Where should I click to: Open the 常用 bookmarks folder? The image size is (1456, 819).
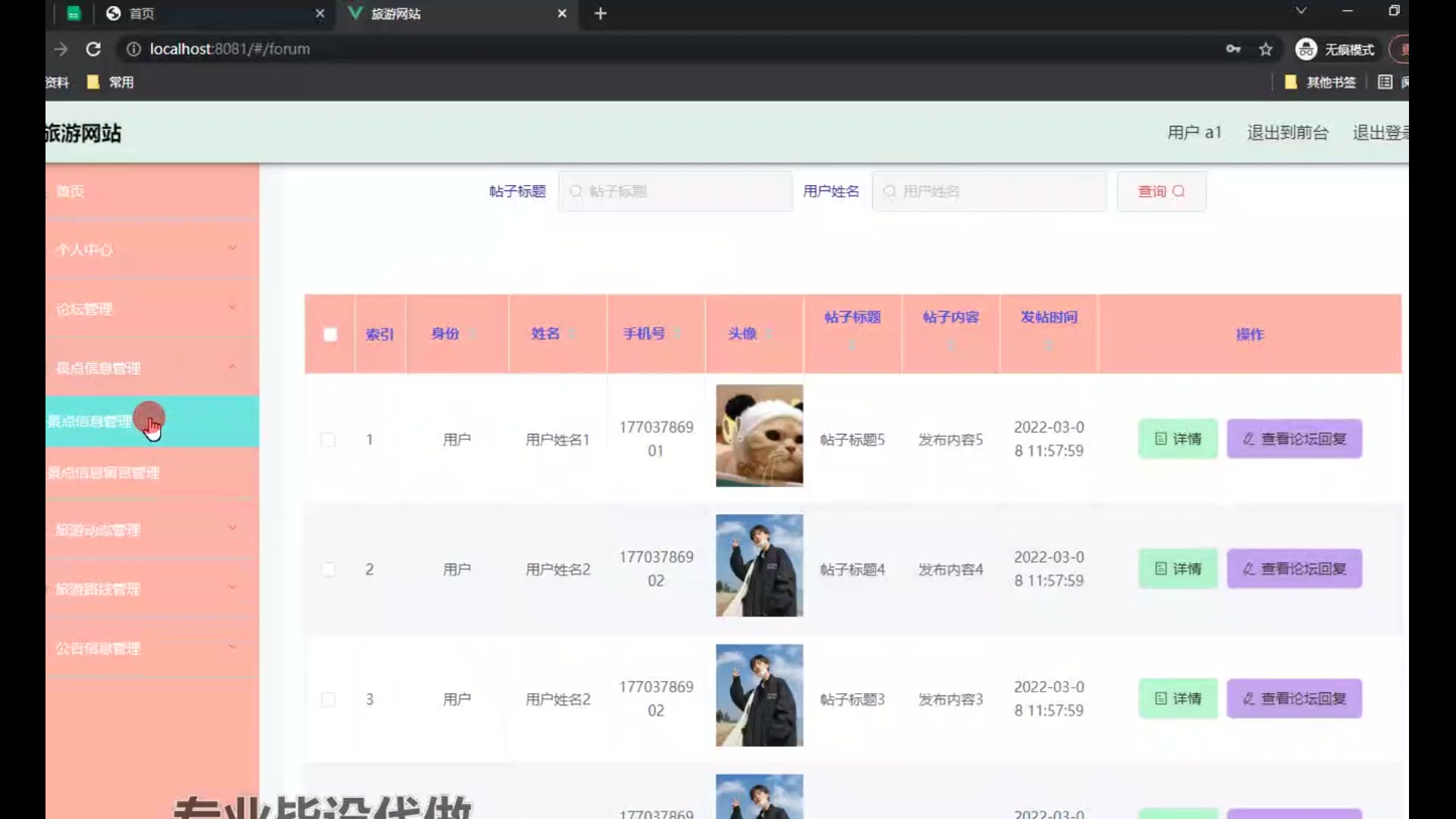point(111,82)
